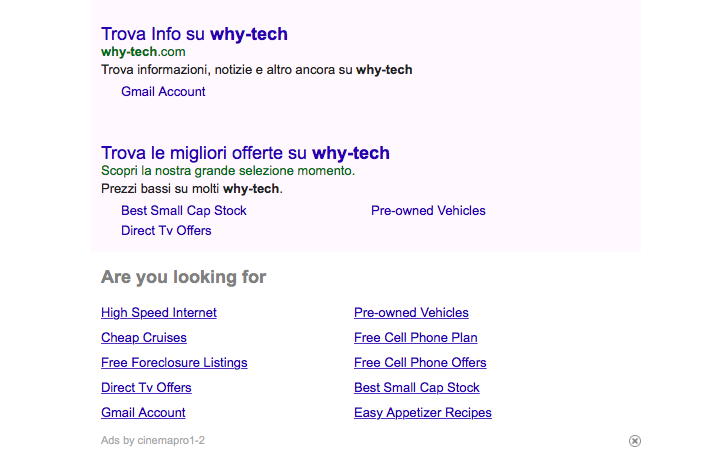
Task: Select Best Small Cap Stock sitelink in ad
Action: click(184, 210)
